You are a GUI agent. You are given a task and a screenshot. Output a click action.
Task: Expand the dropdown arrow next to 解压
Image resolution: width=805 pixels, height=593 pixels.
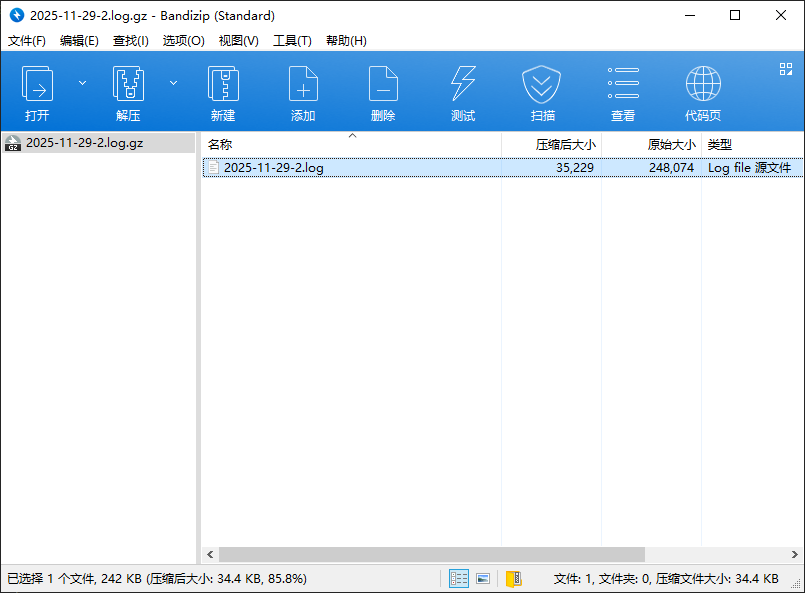pos(174,83)
